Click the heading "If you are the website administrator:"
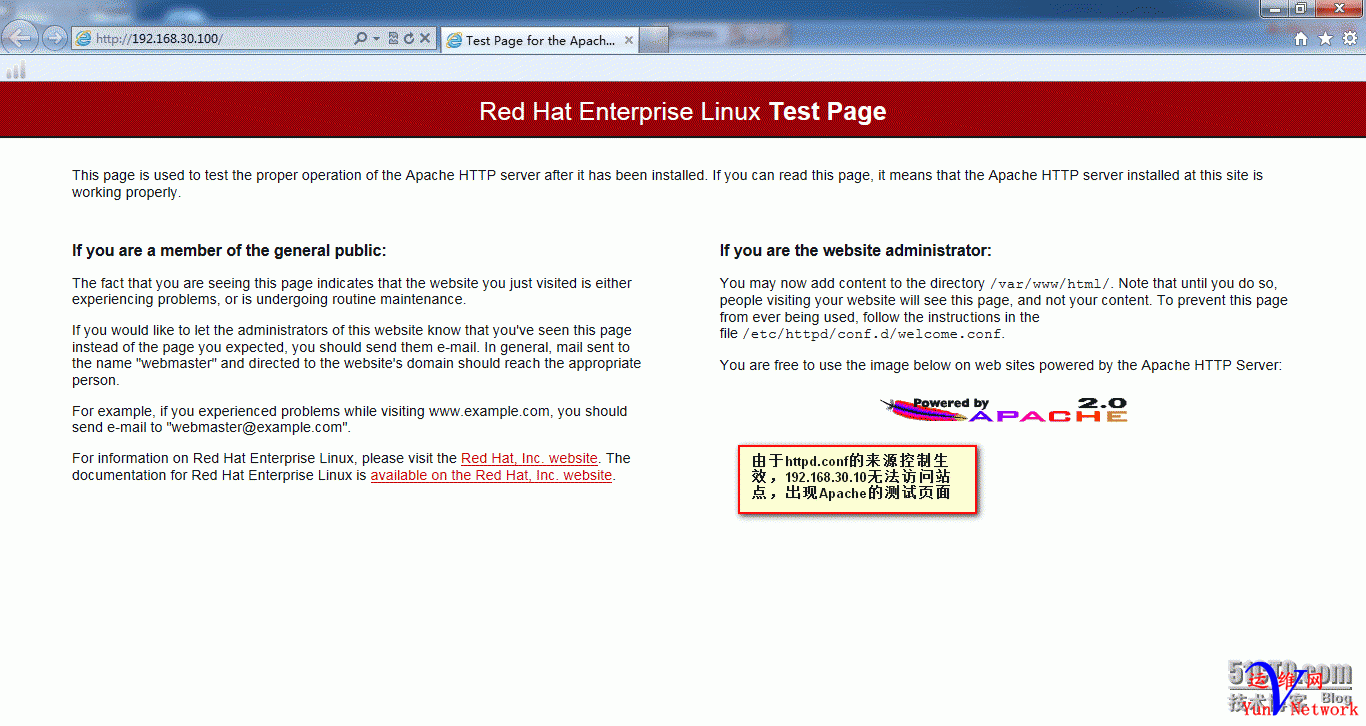 (x=856, y=250)
